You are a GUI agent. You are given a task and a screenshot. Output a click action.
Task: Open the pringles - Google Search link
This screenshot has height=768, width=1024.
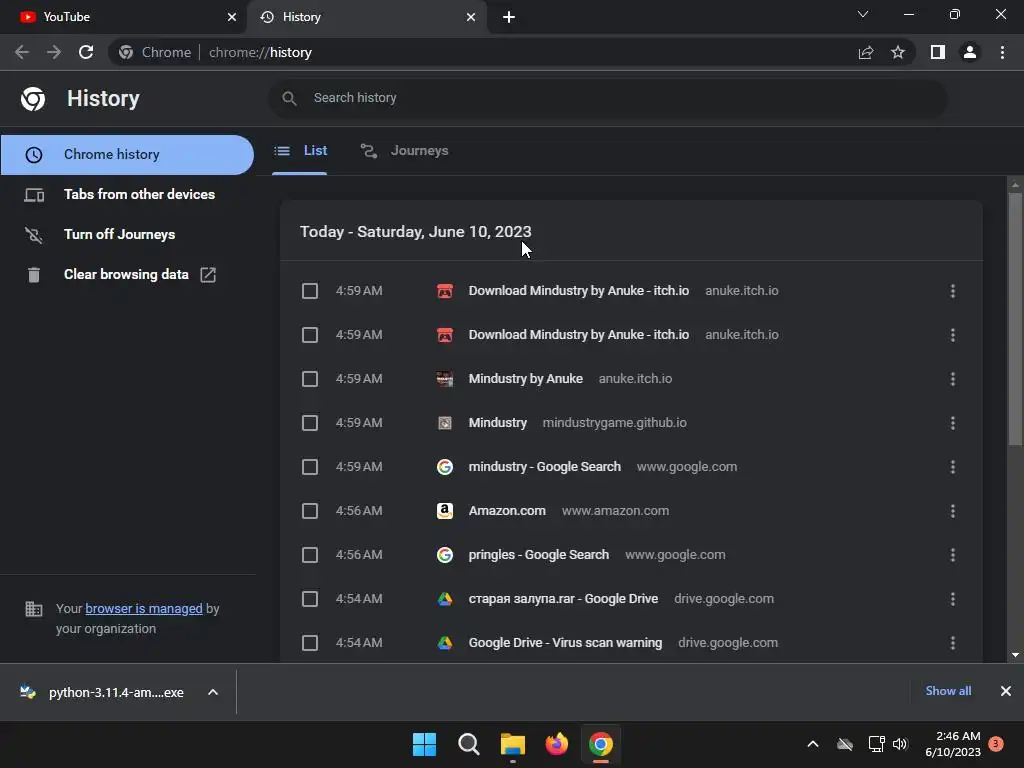(x=539, y=555)
